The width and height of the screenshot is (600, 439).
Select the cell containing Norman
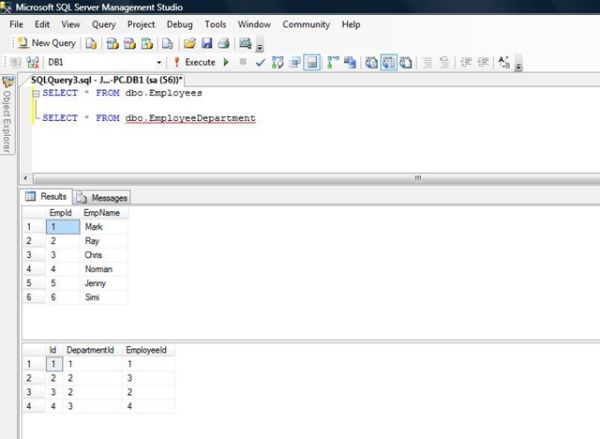pyautogui.click(x=104, y=269)
